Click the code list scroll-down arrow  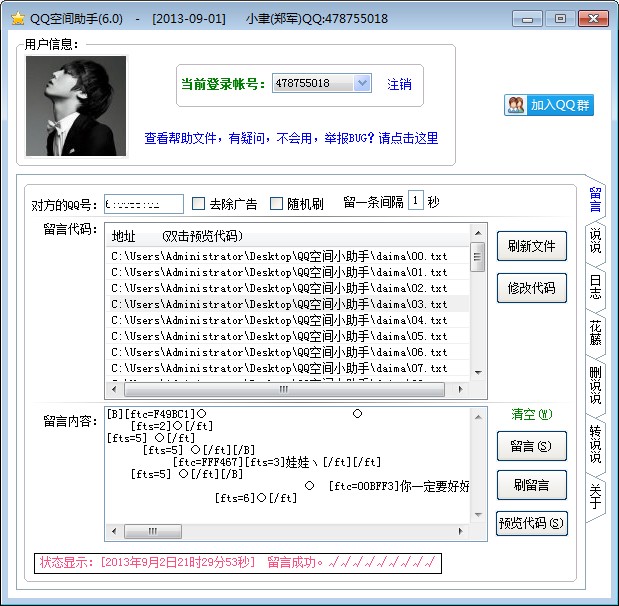tap(478, 372)
